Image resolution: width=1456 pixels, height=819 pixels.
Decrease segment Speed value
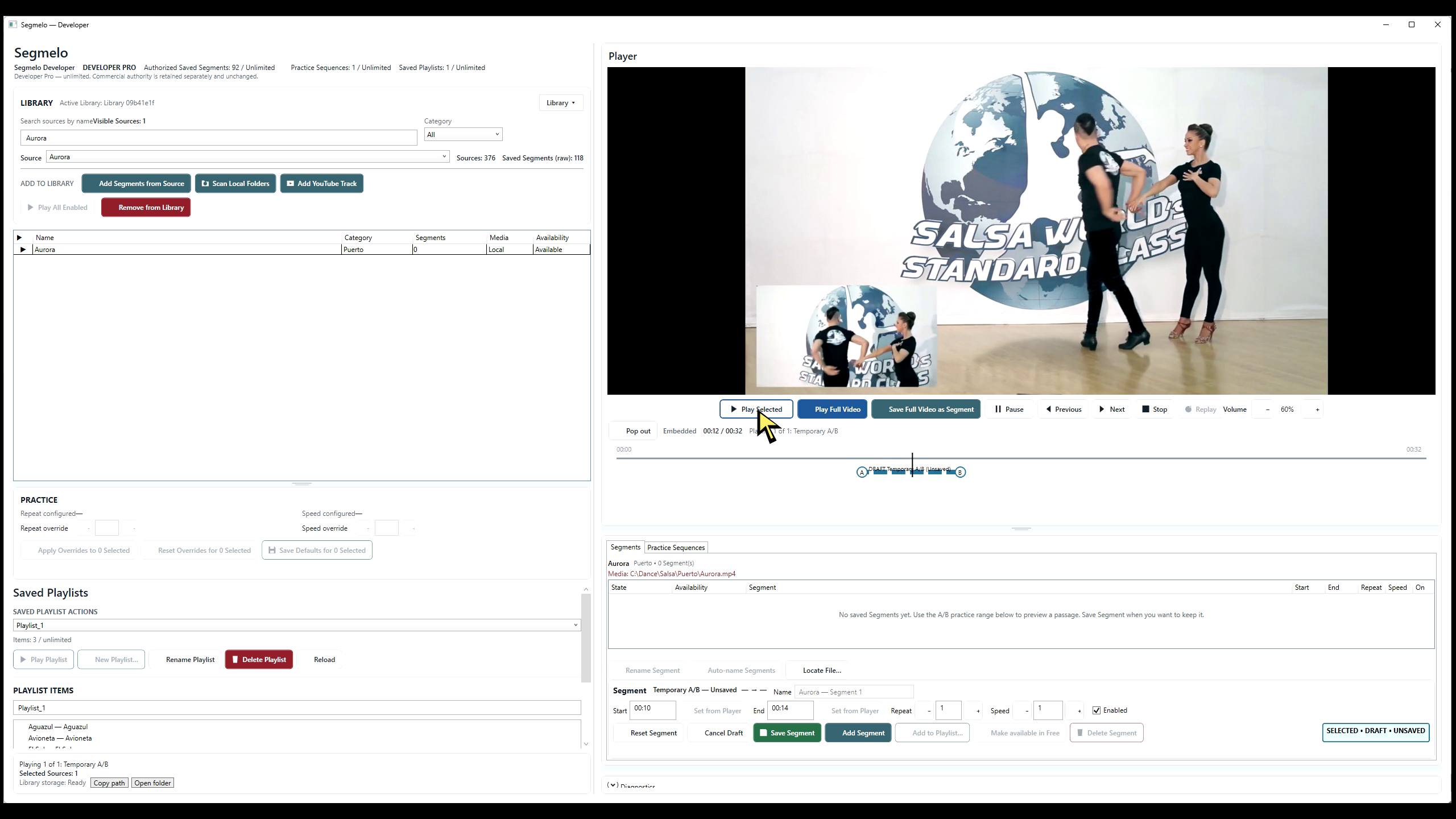(x=1027, y=710)
